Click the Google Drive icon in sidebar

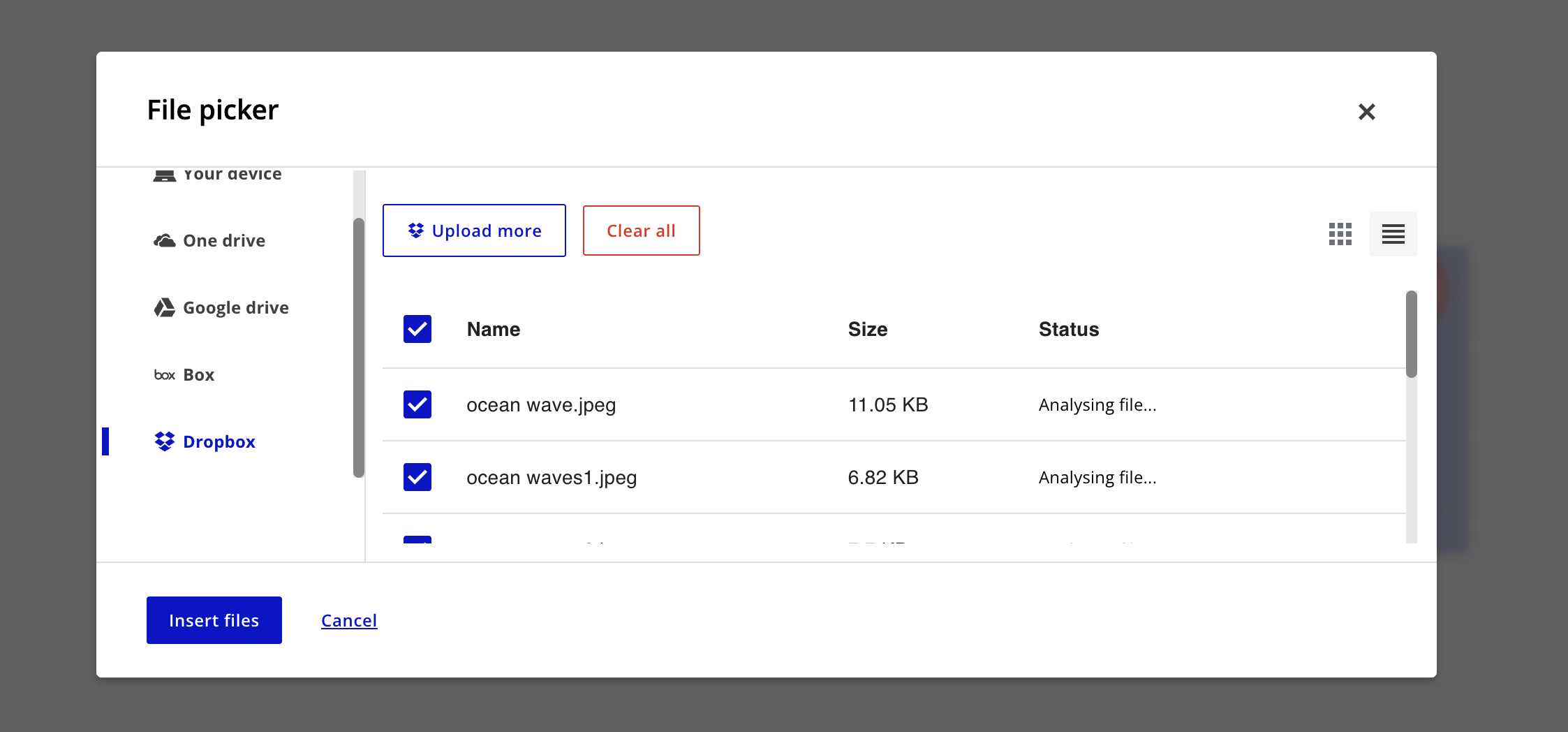point(164,307)
